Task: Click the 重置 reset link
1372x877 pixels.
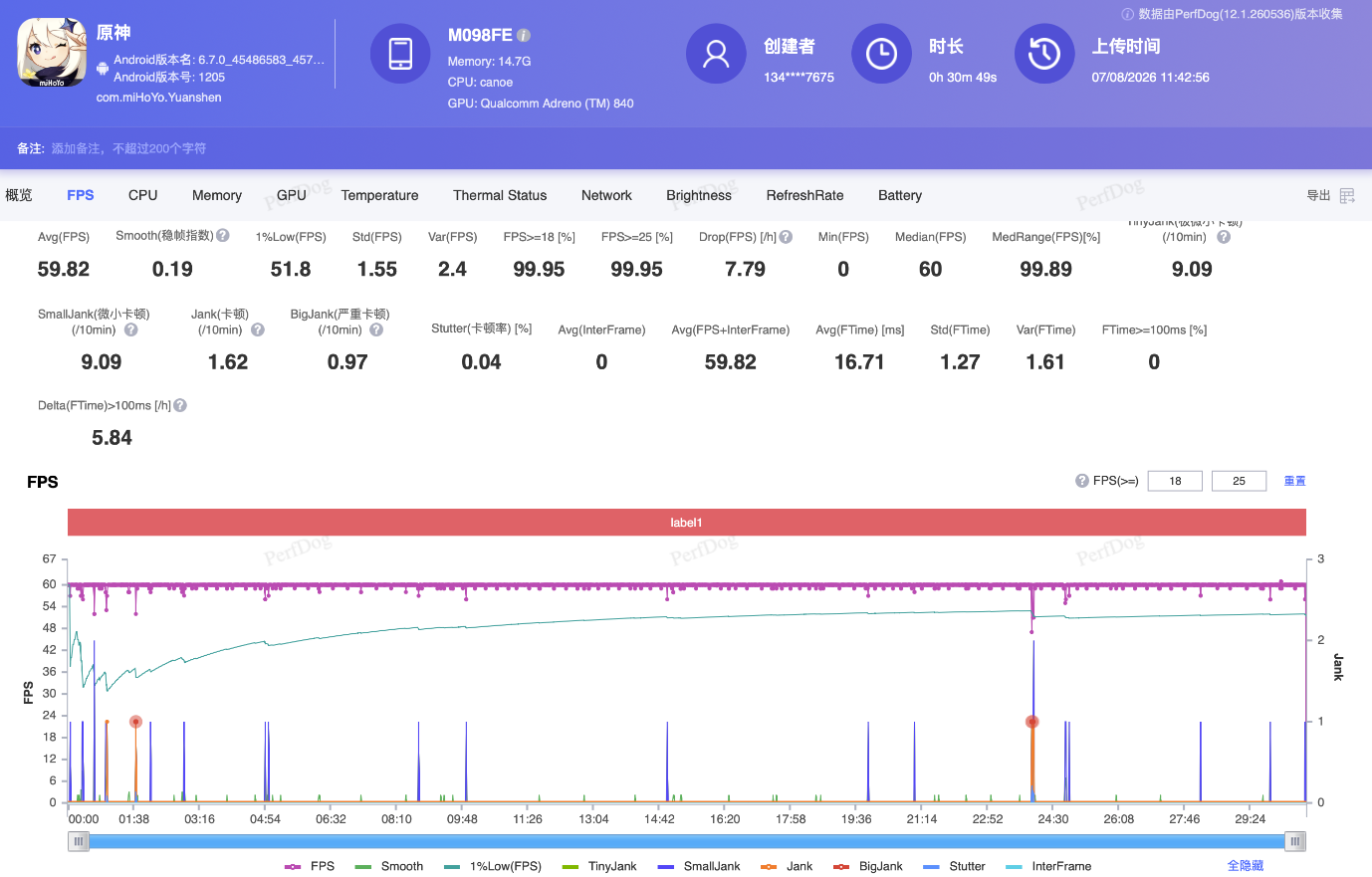Action: [1294, 481]
